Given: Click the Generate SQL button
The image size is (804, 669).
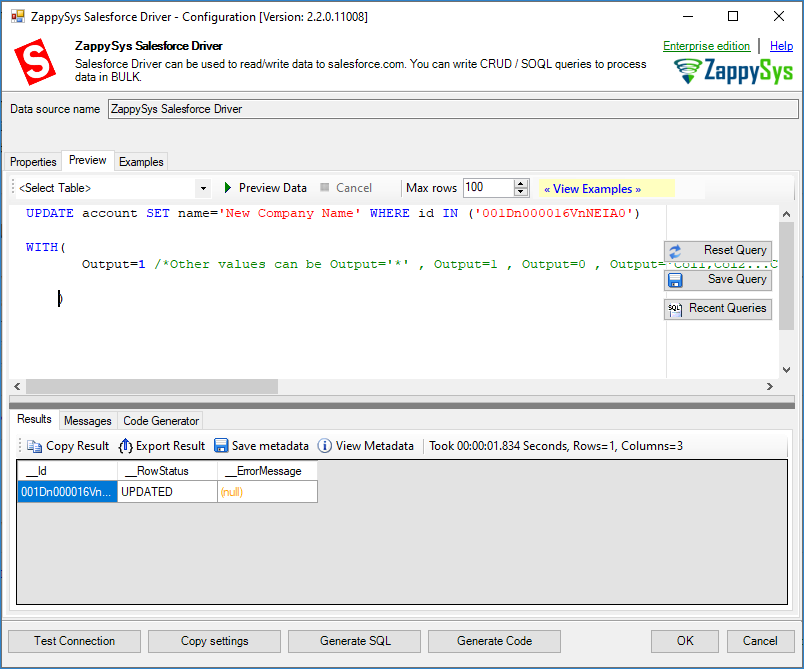Looking at the screenshot, I should (x=355, y=641).
